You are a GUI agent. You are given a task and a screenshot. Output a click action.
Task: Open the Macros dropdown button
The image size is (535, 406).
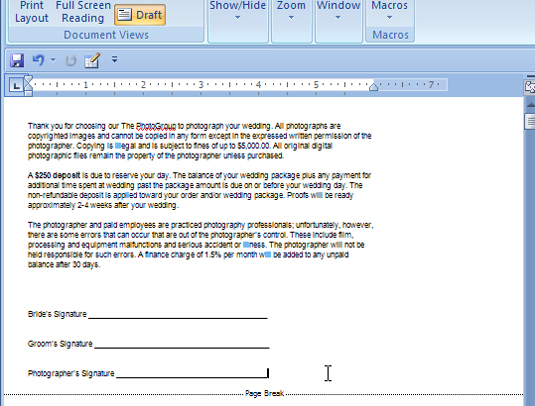click(x=389, y=11)
